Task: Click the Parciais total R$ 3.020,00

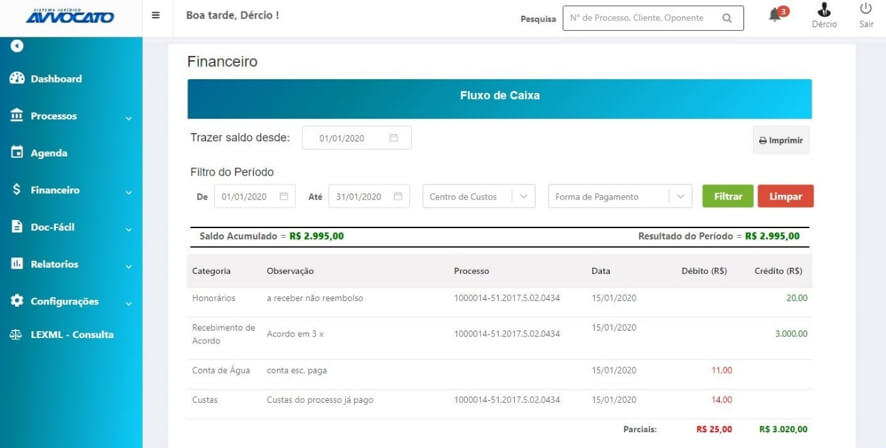Action: [x=783, y=429]
